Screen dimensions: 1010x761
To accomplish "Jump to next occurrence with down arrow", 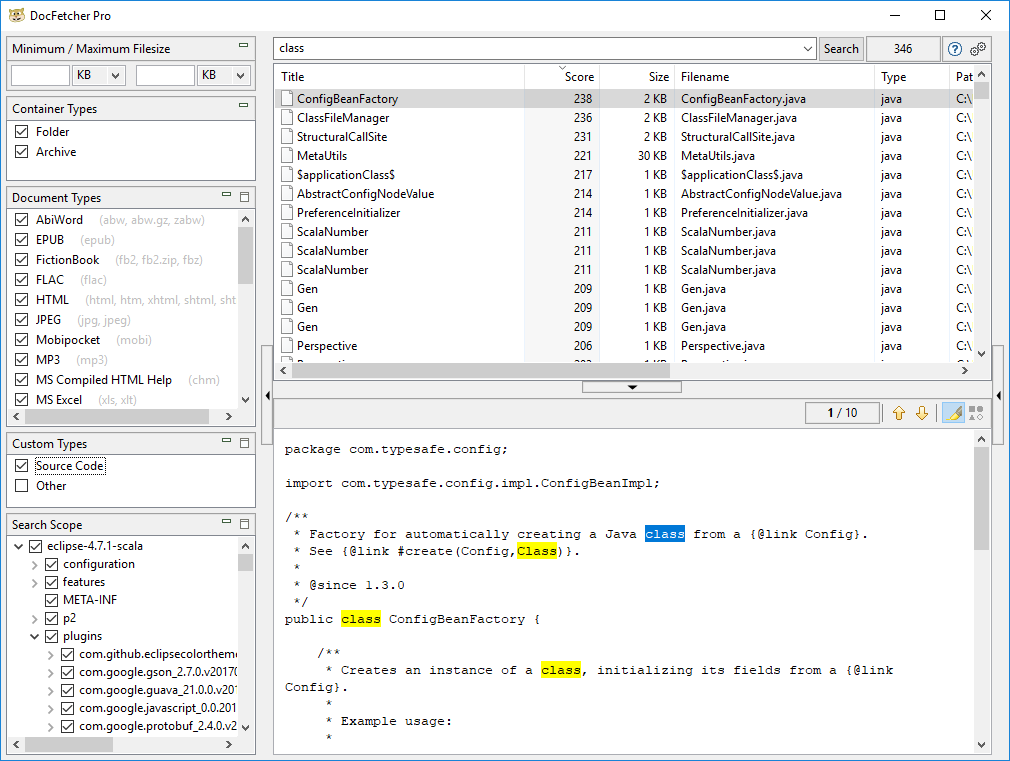I will pyautogui.click(x=922, y=413).
